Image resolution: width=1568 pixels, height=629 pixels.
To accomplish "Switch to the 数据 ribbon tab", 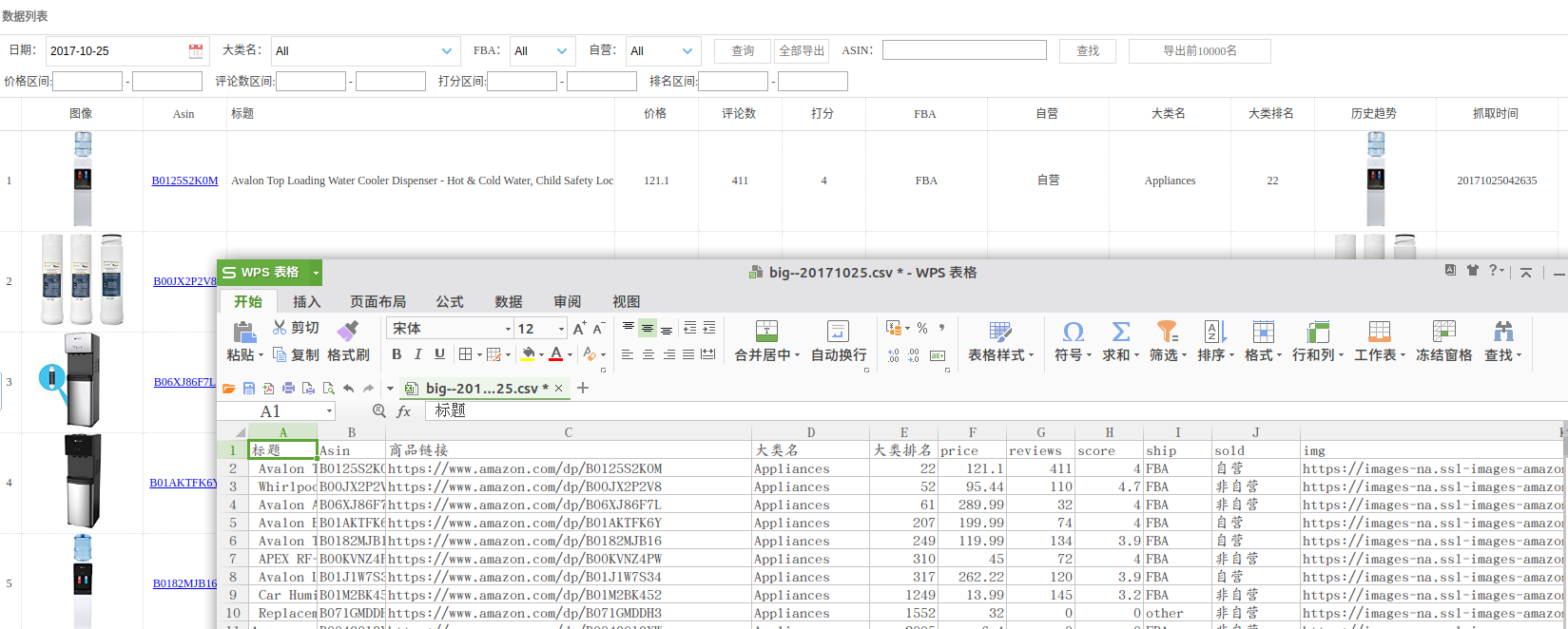I will 508,301.
